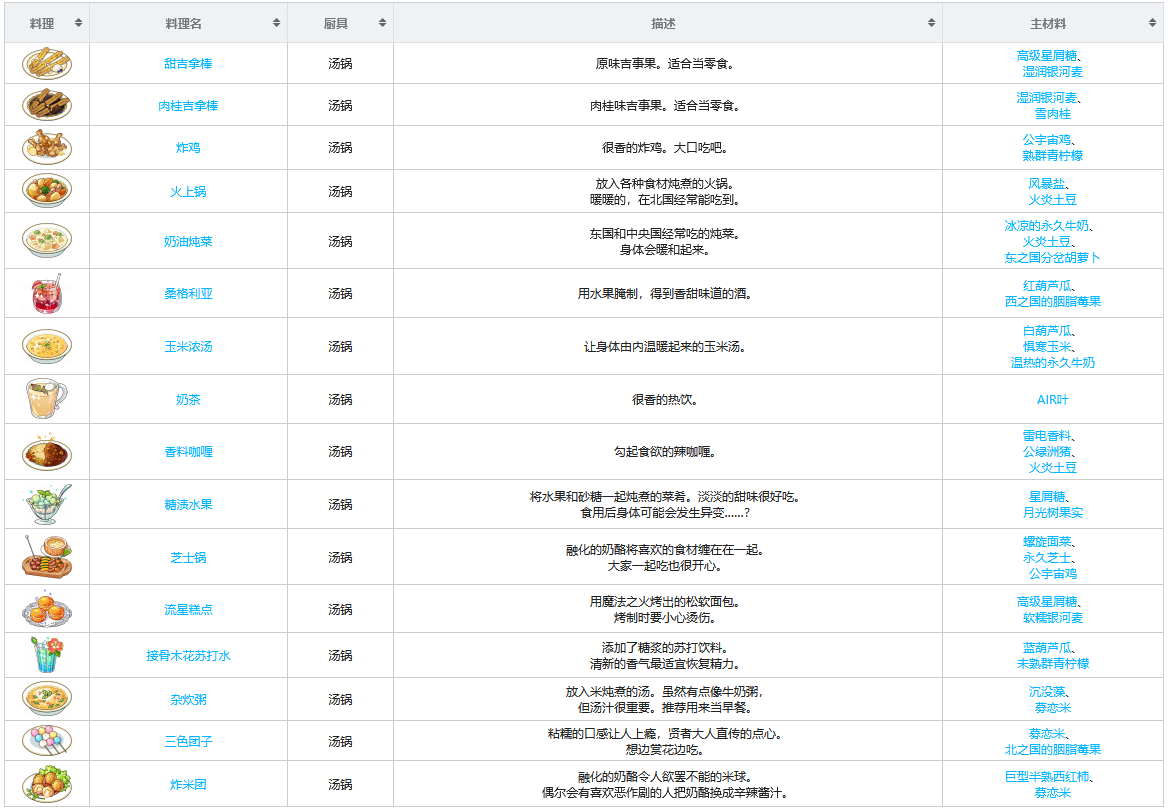Screen dimensions: 1169x811
Task: Sort table by 料理 column arrows
Action: click(78, 23)
